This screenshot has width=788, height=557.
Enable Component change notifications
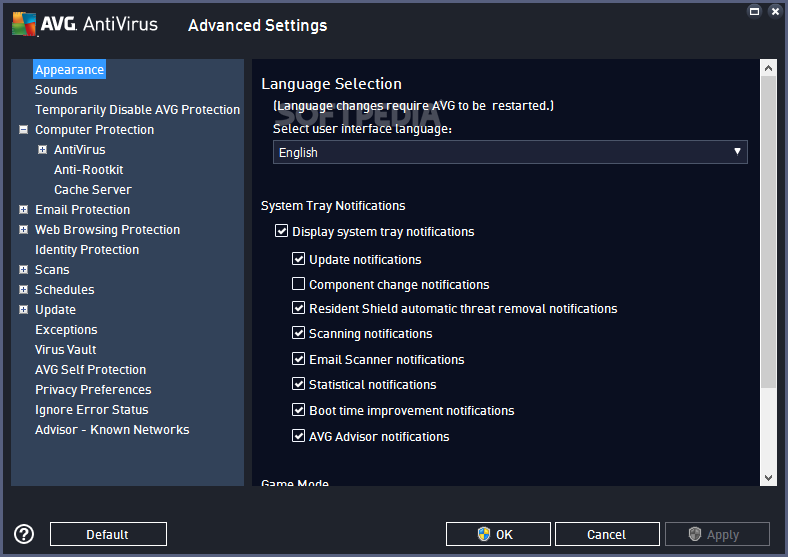299,284
